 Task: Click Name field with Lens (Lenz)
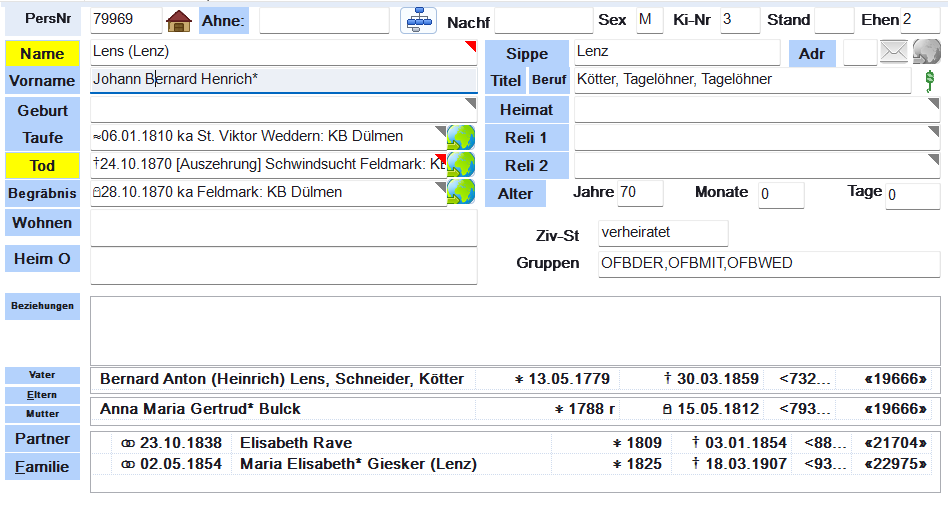(x=284, y=53)
